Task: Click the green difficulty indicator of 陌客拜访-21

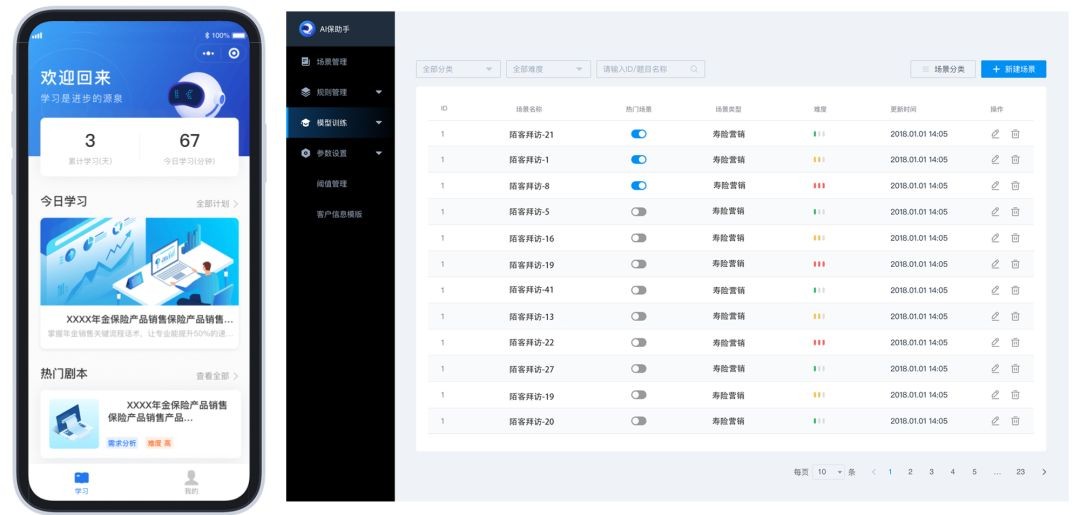Action: [819, 134]
